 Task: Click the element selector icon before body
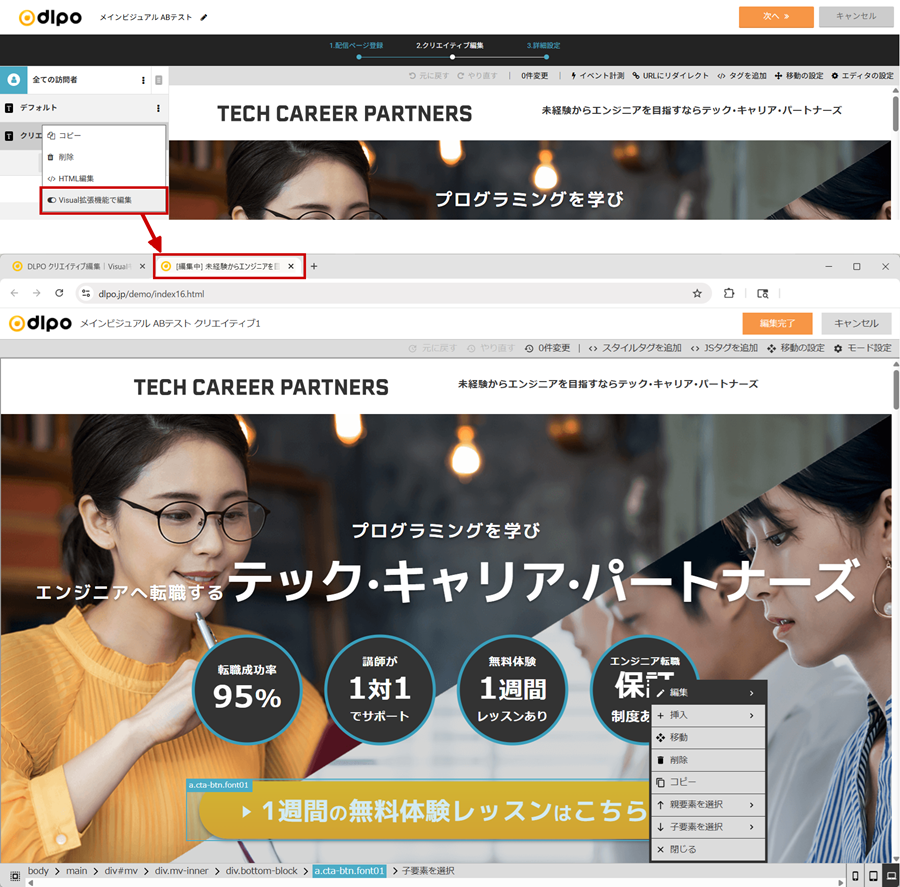point(15,876)
